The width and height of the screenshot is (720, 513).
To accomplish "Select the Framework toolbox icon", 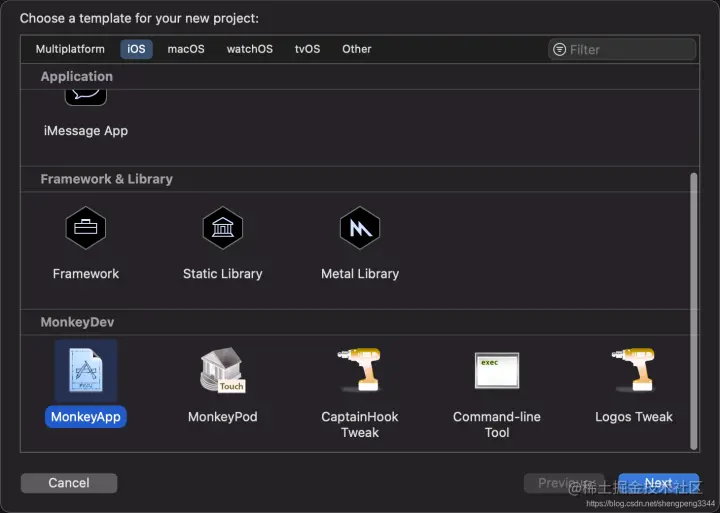I will coord(86,228).
